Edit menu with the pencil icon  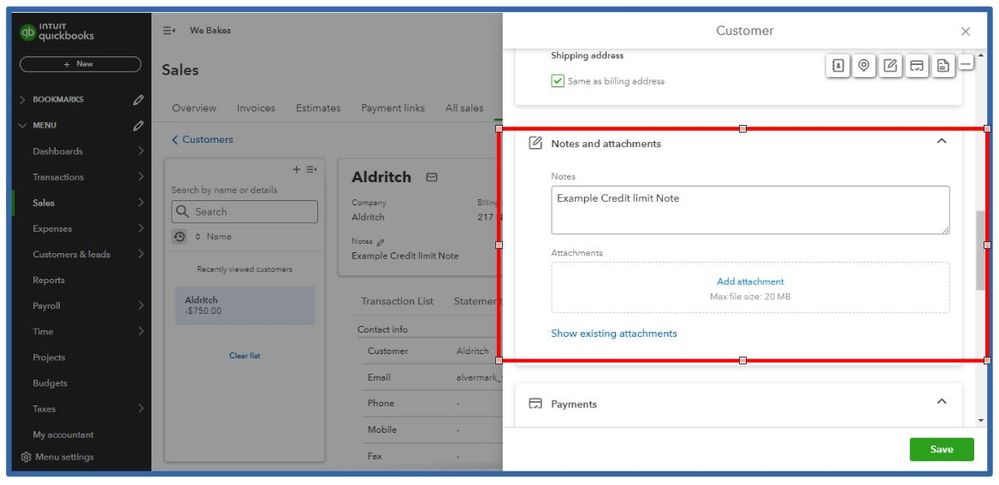(x=138, y=126)
